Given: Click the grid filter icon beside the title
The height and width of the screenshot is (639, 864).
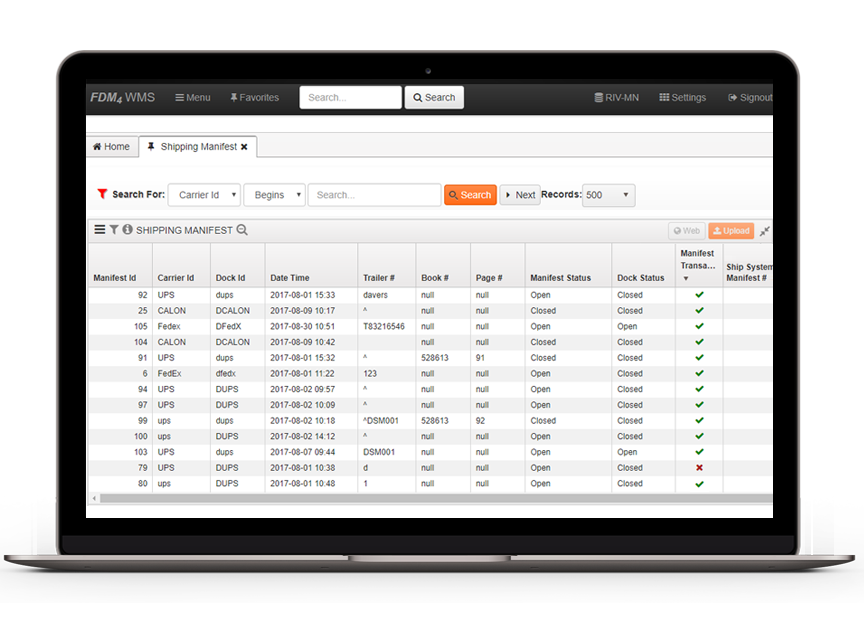Looking at the screenshot, I should pos(114,230).
